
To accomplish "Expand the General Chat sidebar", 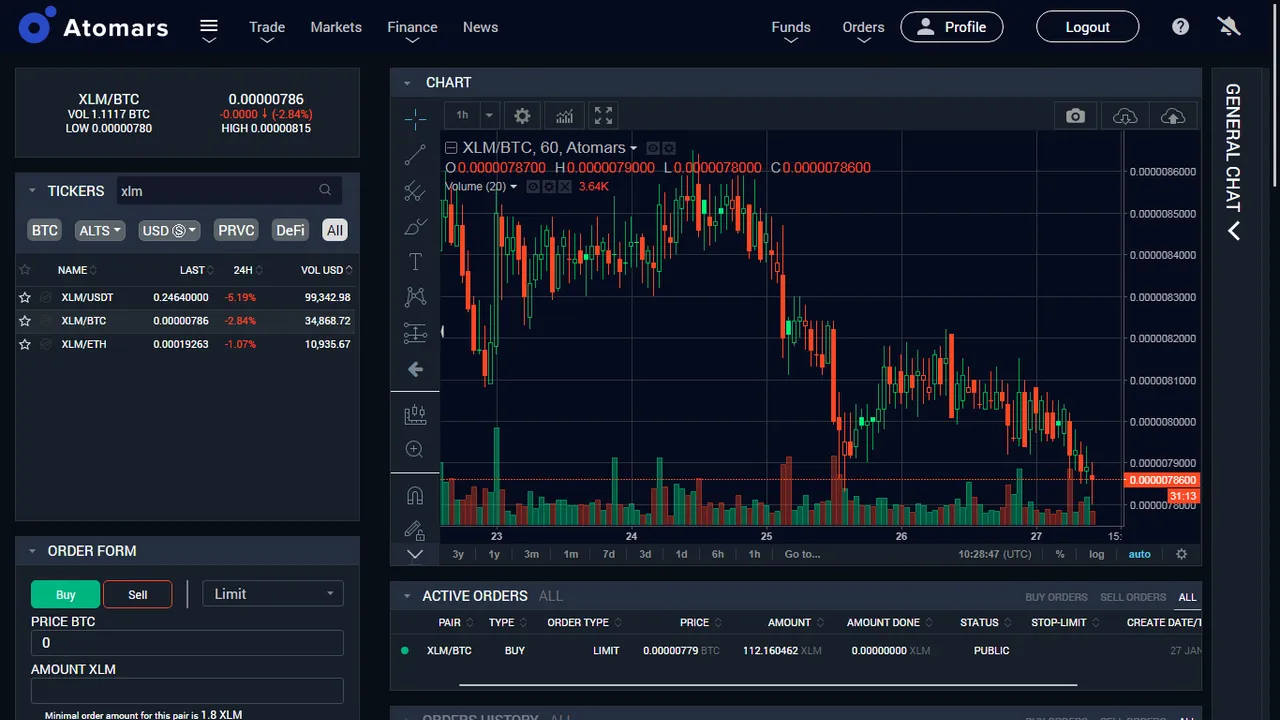I will point(1234,231).
